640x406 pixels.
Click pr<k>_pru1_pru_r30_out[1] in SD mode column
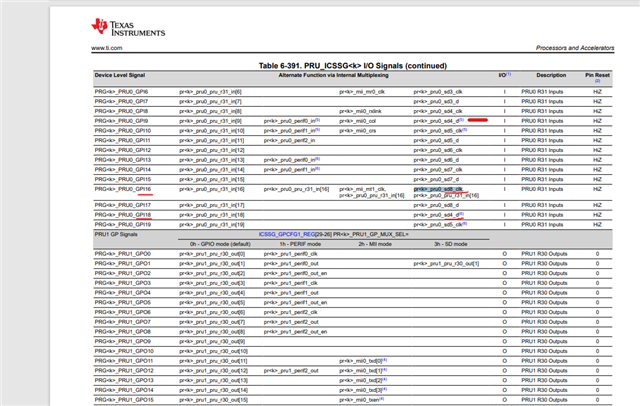[x=446, y=264]
